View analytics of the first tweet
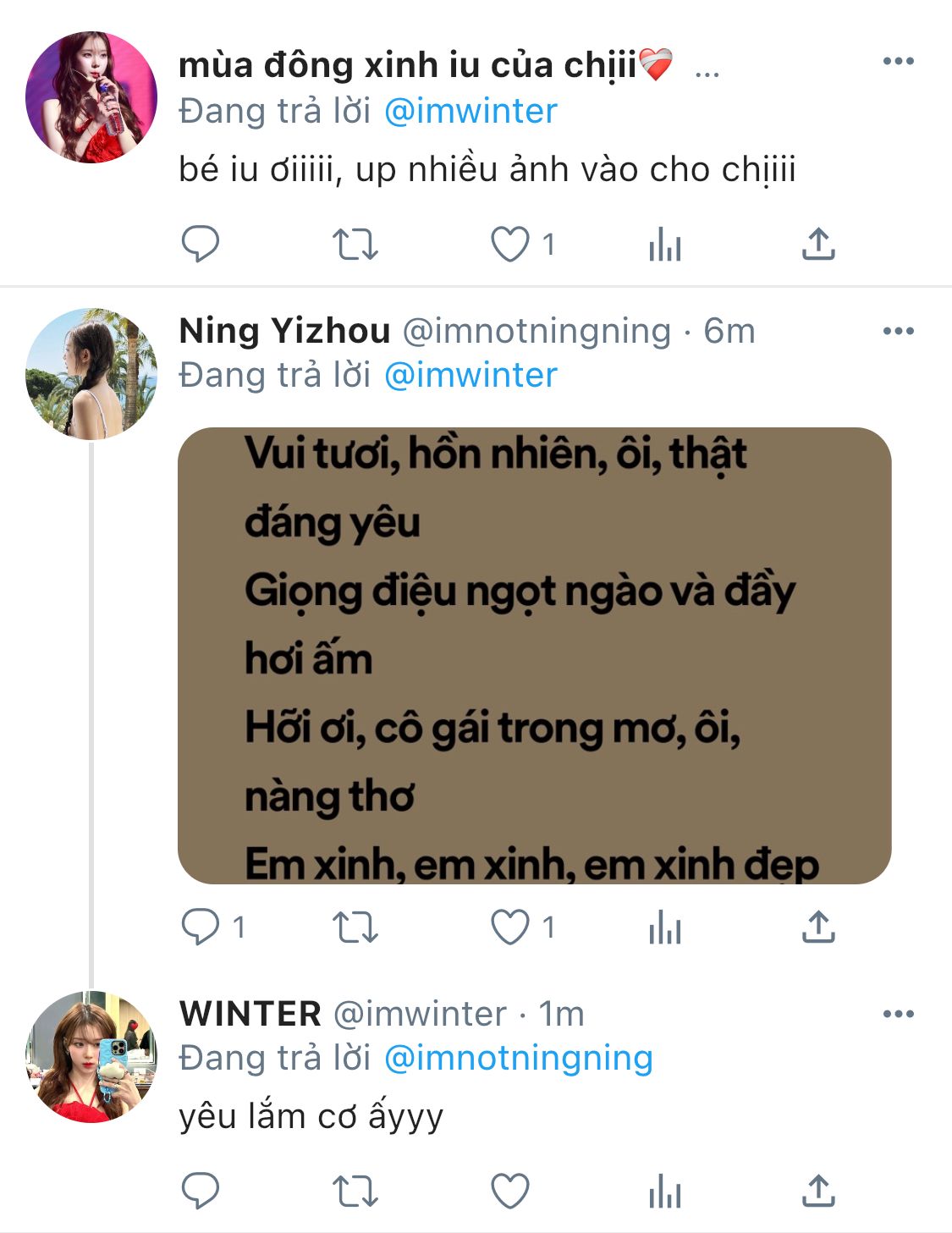 click(x=664, y=245)
